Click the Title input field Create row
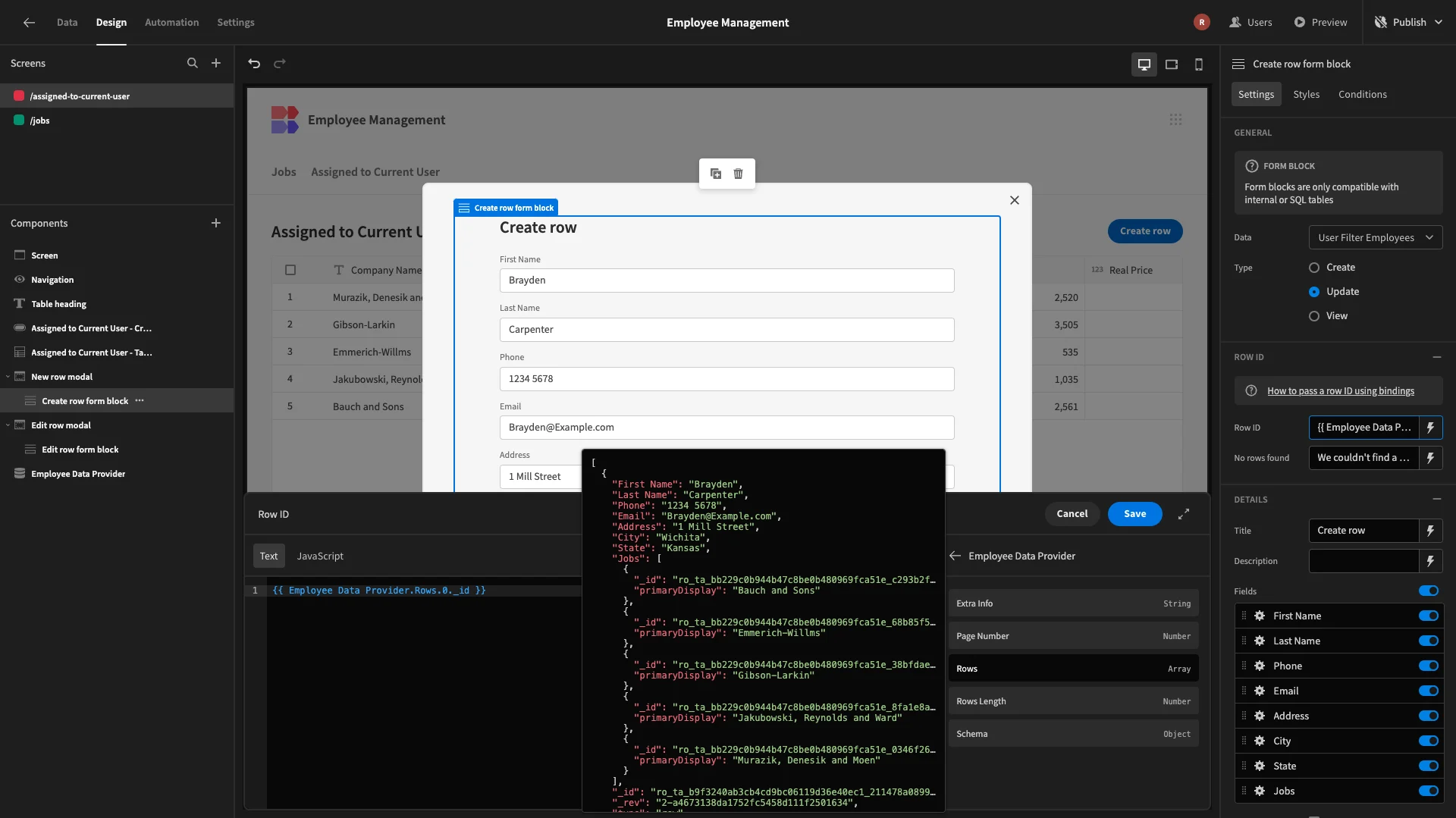The height and width of the screenshot is (818, 1456). (1363, 531)
